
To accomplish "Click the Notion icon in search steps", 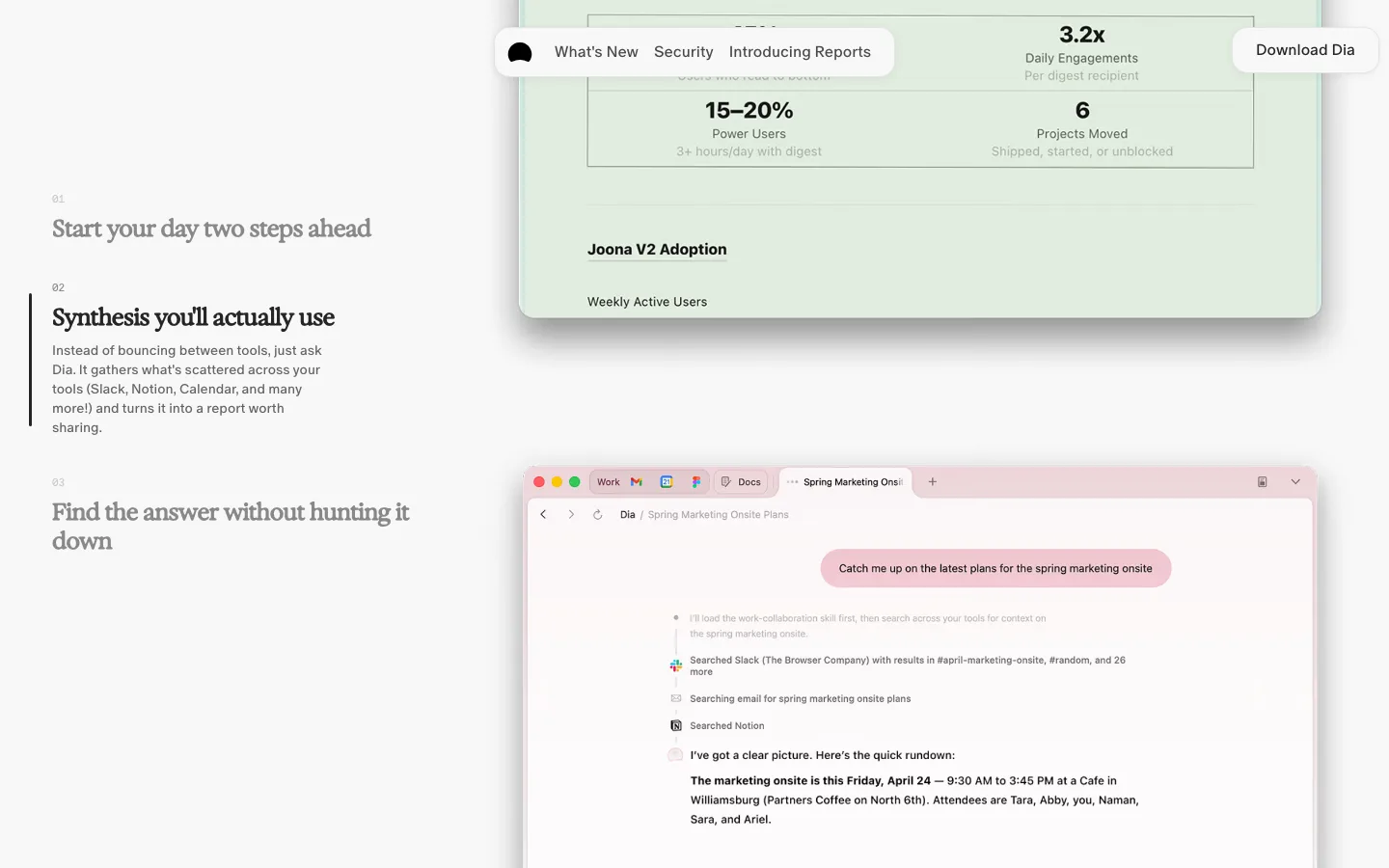I will pyautogui.click(x=676, y=725).
